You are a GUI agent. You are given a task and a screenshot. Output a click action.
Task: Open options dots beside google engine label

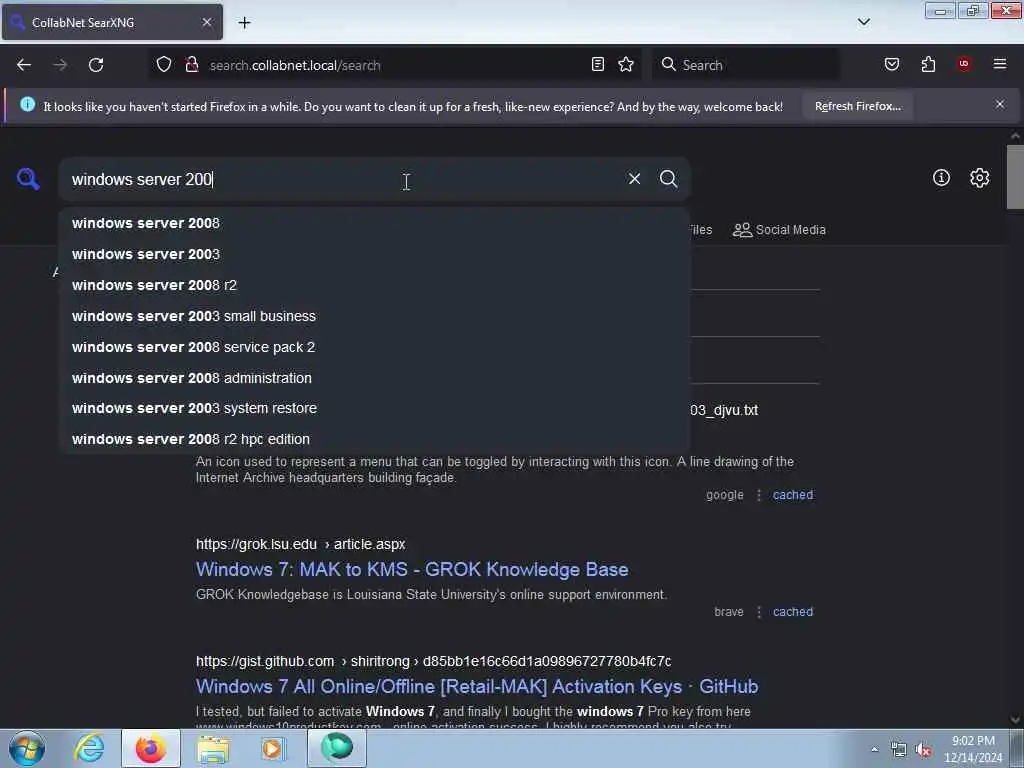(x=758, y=495)
